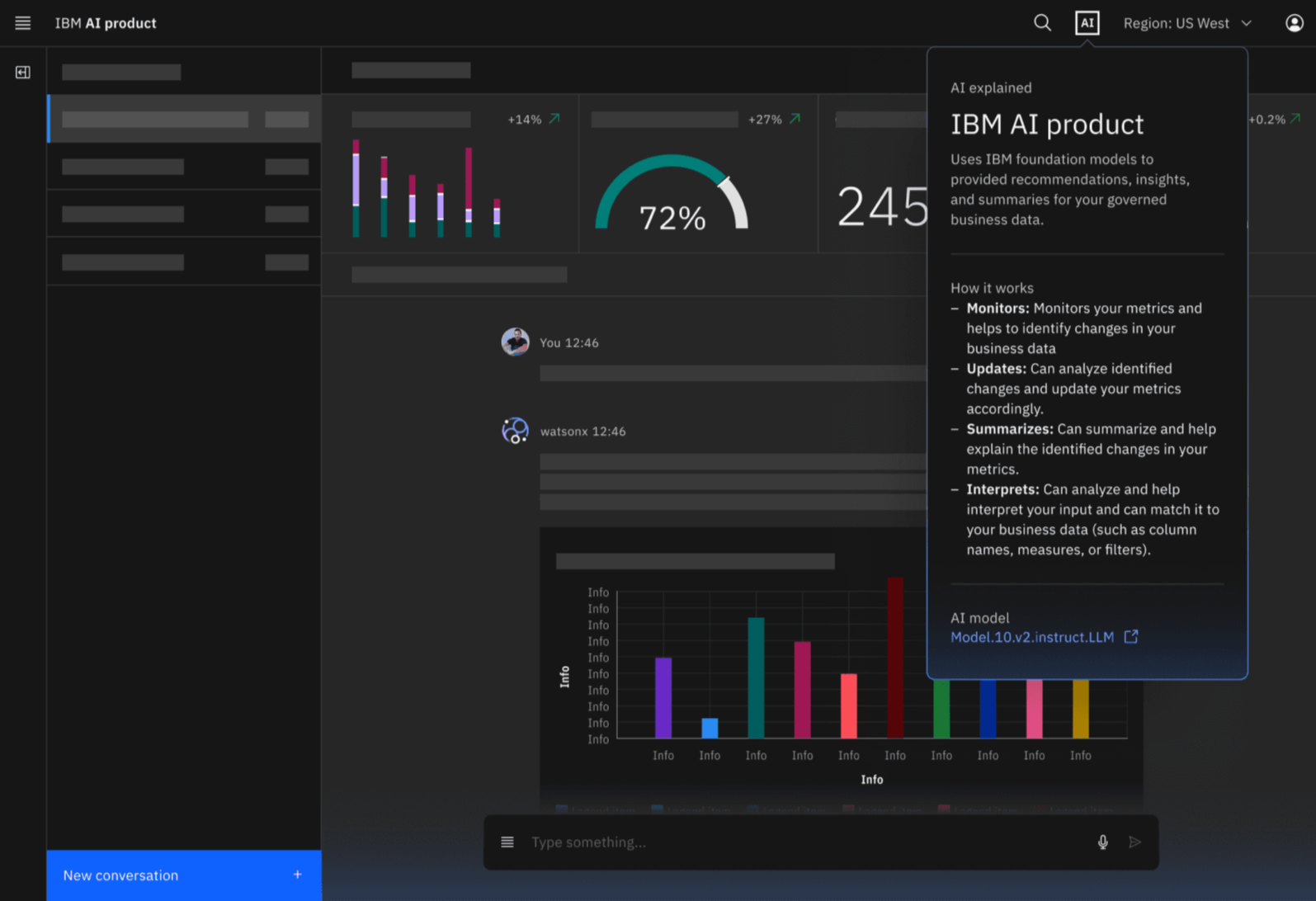This screenshot has height=901, width=1316.
Task: Click the search magnifier icon
Action: pyautogui.click(x=1042, y=23)
